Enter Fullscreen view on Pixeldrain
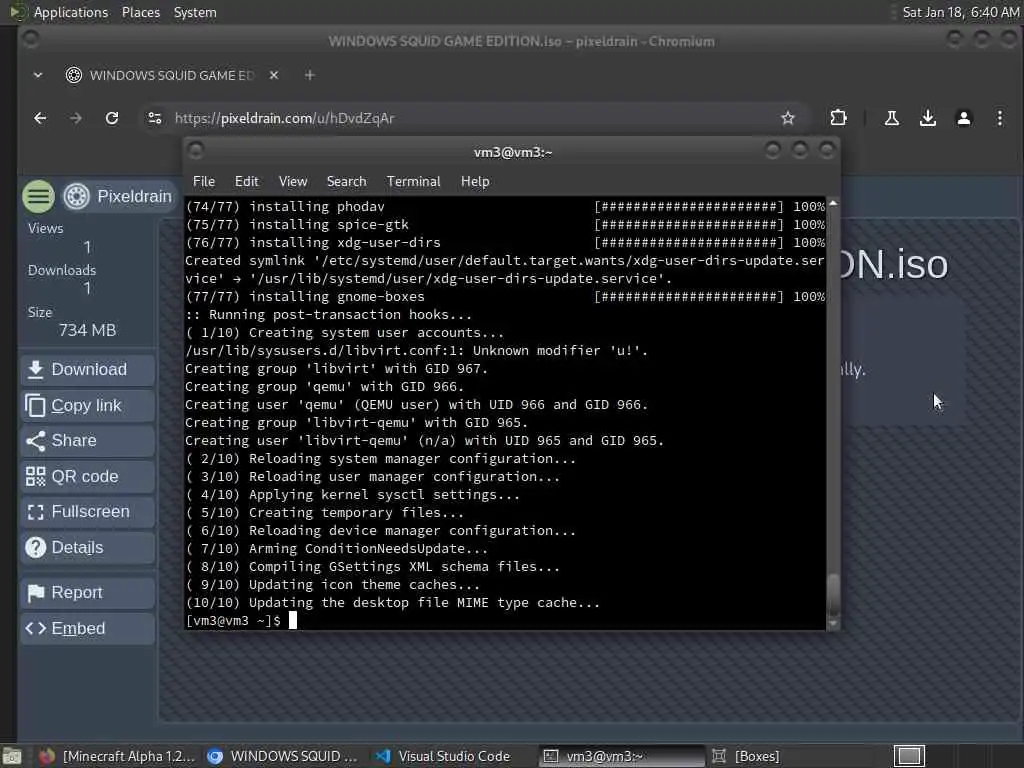Viewport: 1024px width, 768px height. click(88, 512)
